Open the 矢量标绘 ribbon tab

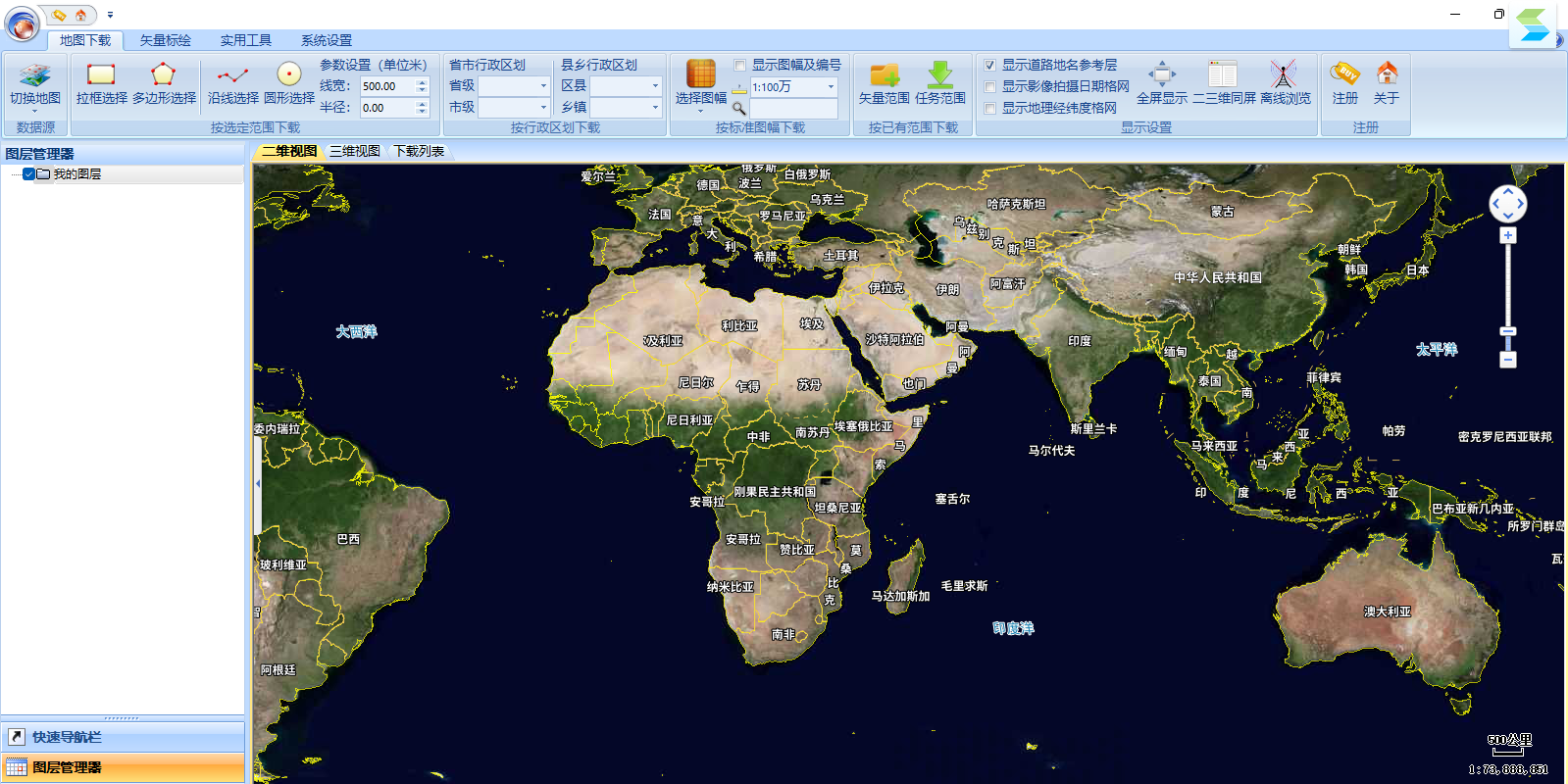pyautogui.click(x=165, y=40)
